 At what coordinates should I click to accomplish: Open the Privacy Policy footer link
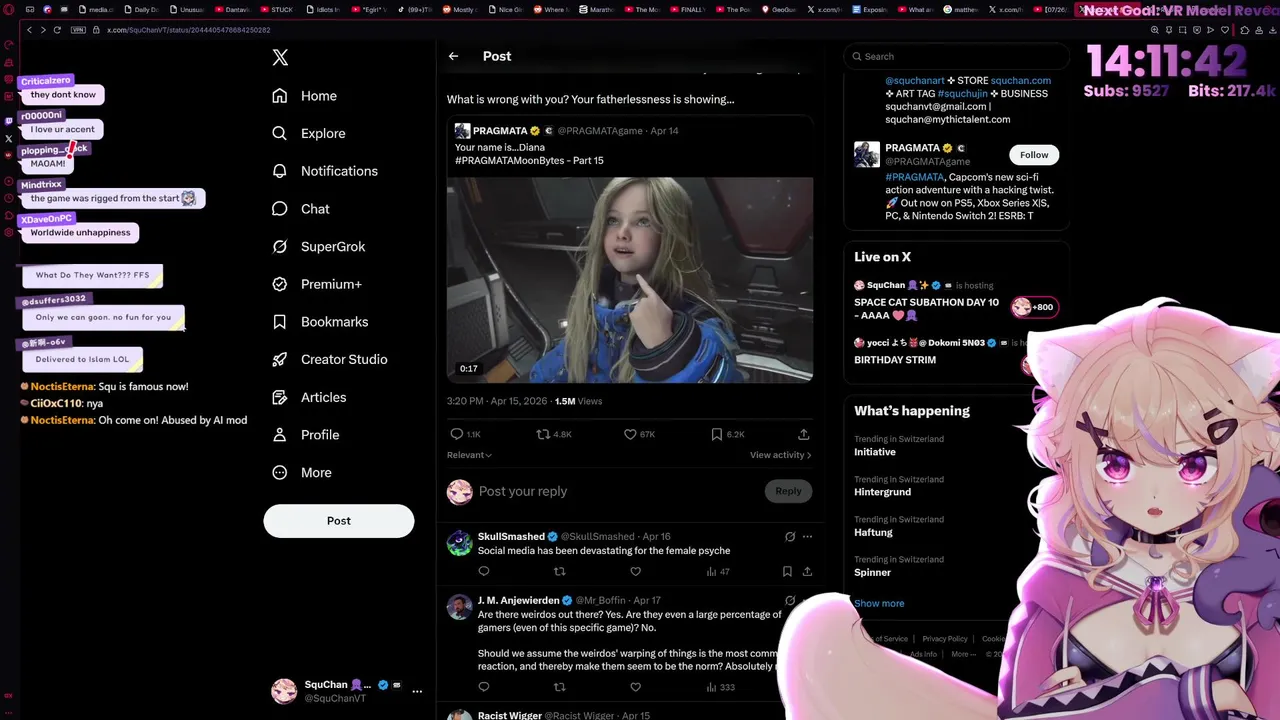pos(945,639)
